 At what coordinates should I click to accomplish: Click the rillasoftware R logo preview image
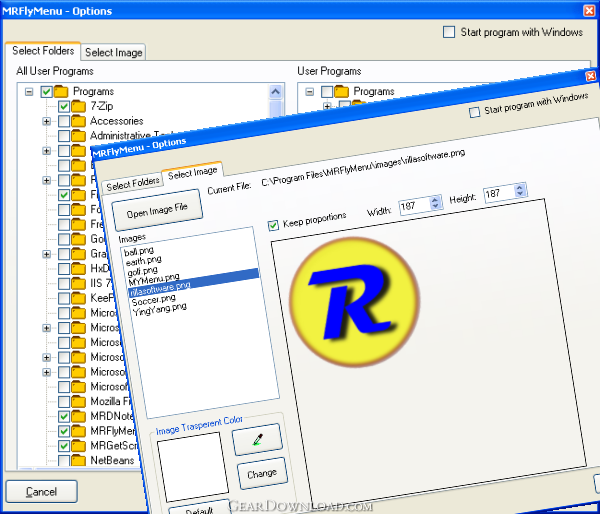click(x=354, y=302)
